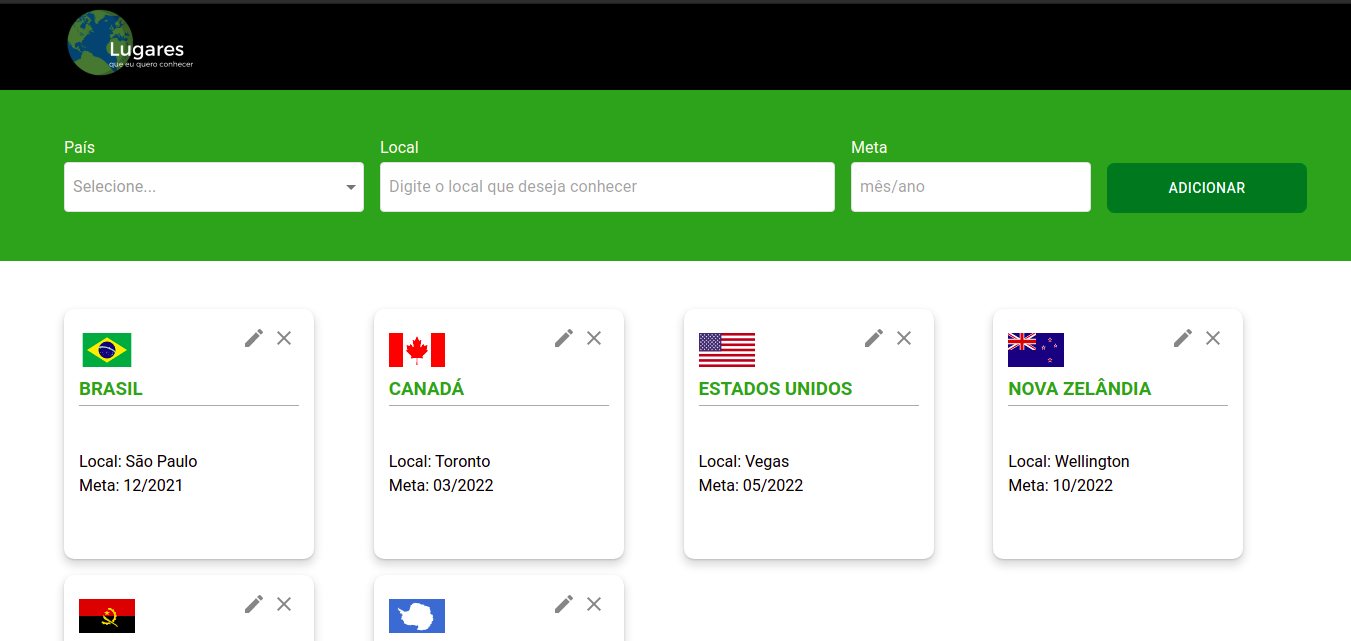
Task: Click the pencil icon on Canadá card
Action: pyautogui.click(x=564, y=338)
